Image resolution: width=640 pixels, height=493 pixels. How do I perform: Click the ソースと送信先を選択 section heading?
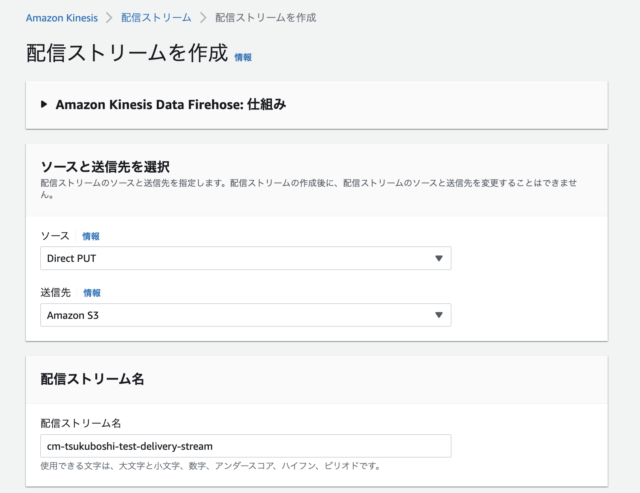[105, 165]
